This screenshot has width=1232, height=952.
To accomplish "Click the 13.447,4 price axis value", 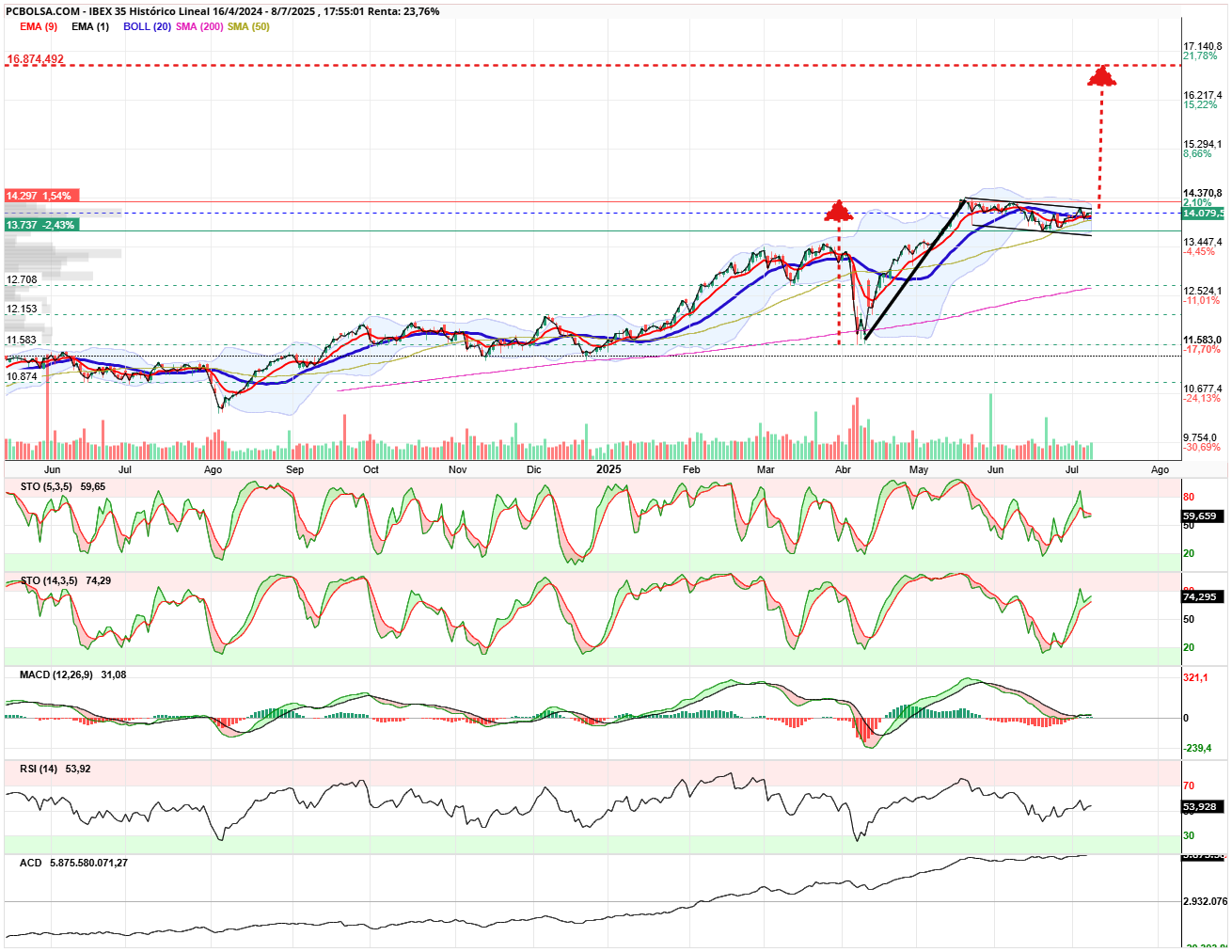I will pyautogui.click(x=1203, y=242).
